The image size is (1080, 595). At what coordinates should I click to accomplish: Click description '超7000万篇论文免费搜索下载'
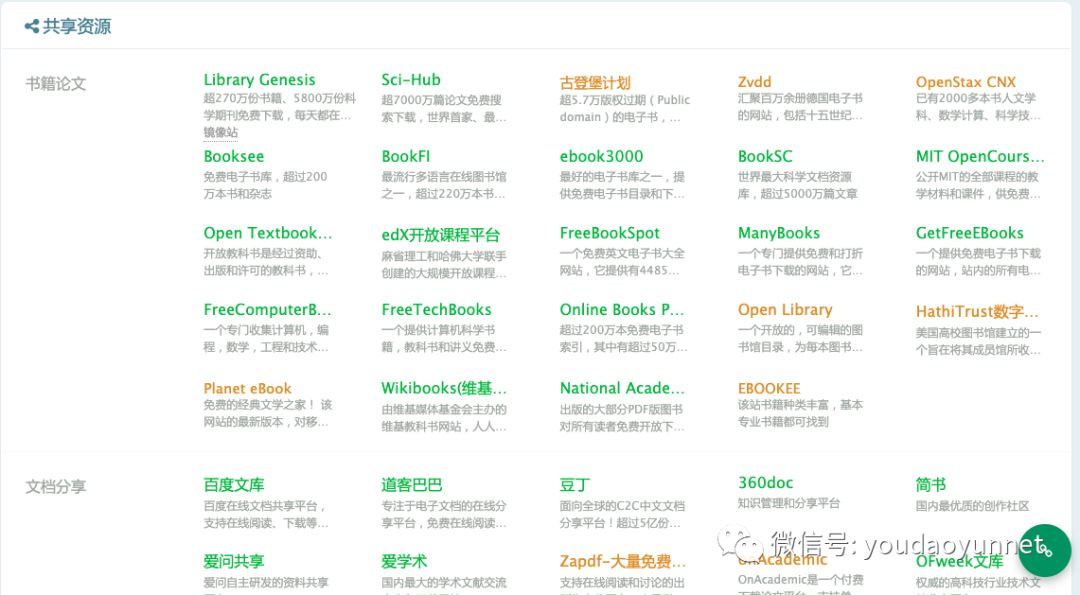point(444,109)
